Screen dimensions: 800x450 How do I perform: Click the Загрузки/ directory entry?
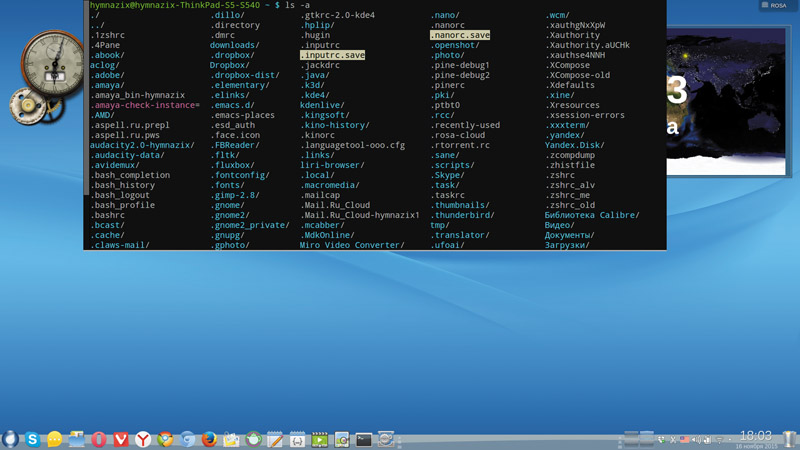(567, 245)
